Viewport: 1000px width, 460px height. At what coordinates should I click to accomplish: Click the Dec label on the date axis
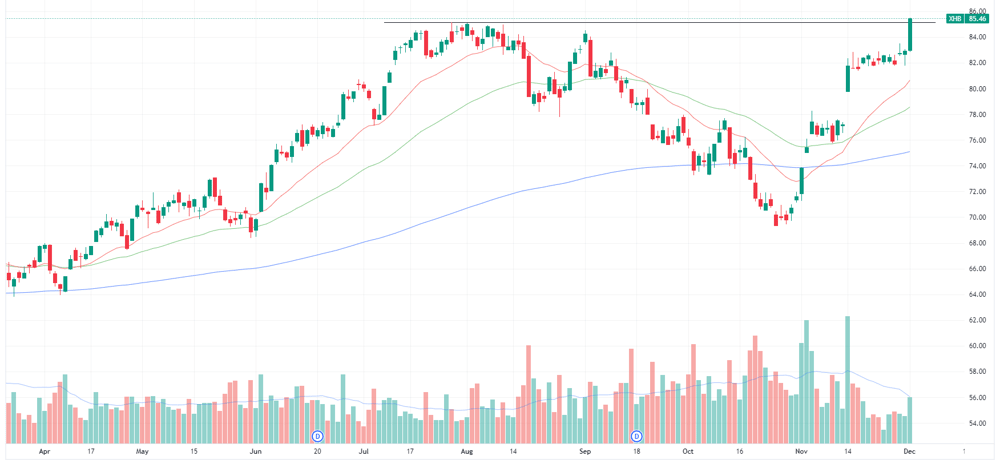click(x=909, y=450)
